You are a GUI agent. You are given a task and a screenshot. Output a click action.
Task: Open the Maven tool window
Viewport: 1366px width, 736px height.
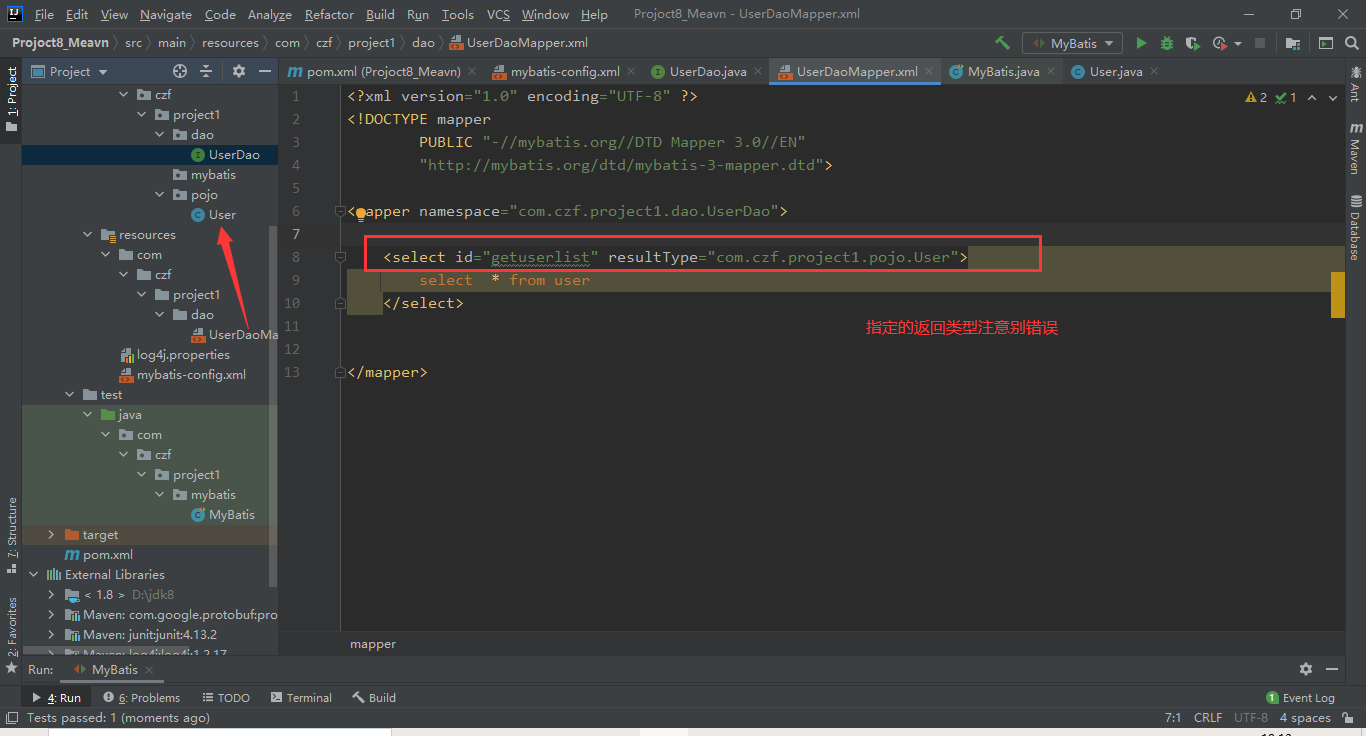1355,148
